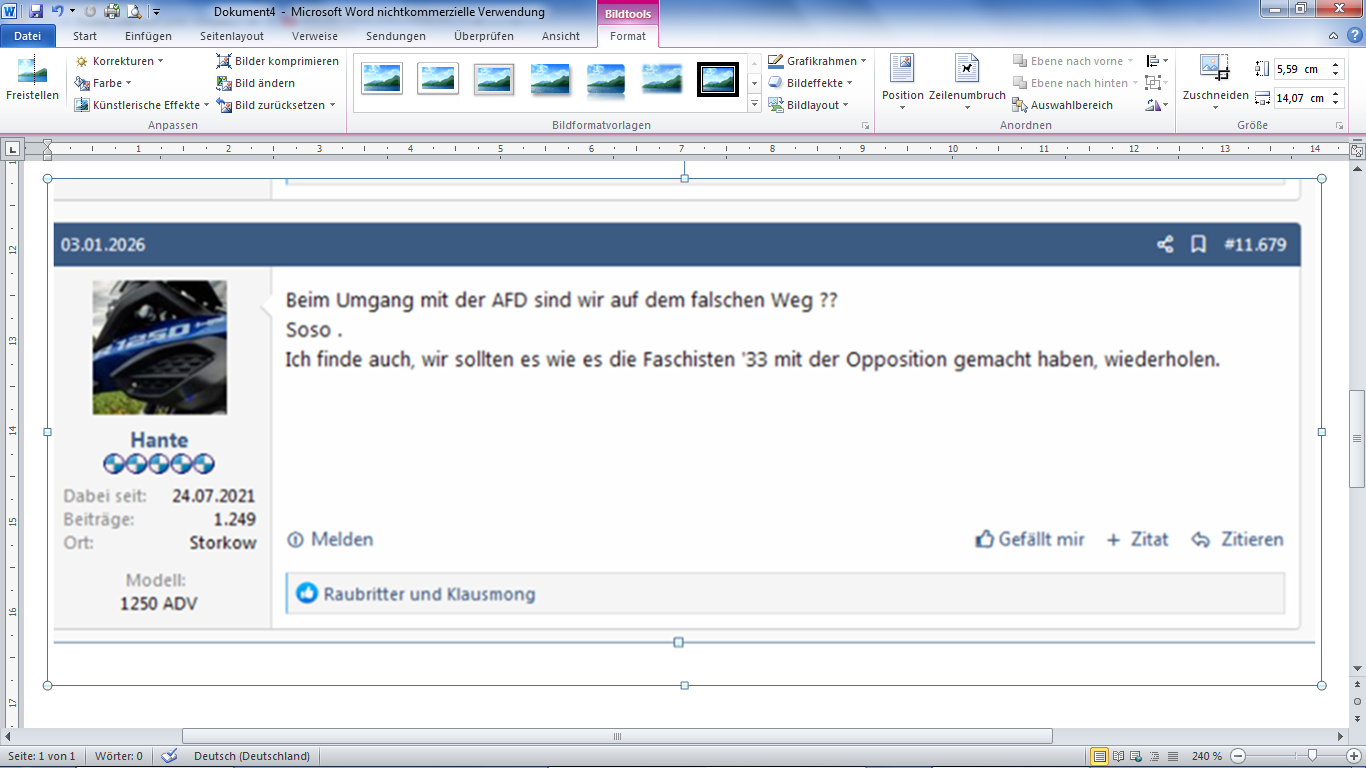Open the Zeilenumbruch text wrap tool
The image size is (1366, 768).
[x=966, y=70]
